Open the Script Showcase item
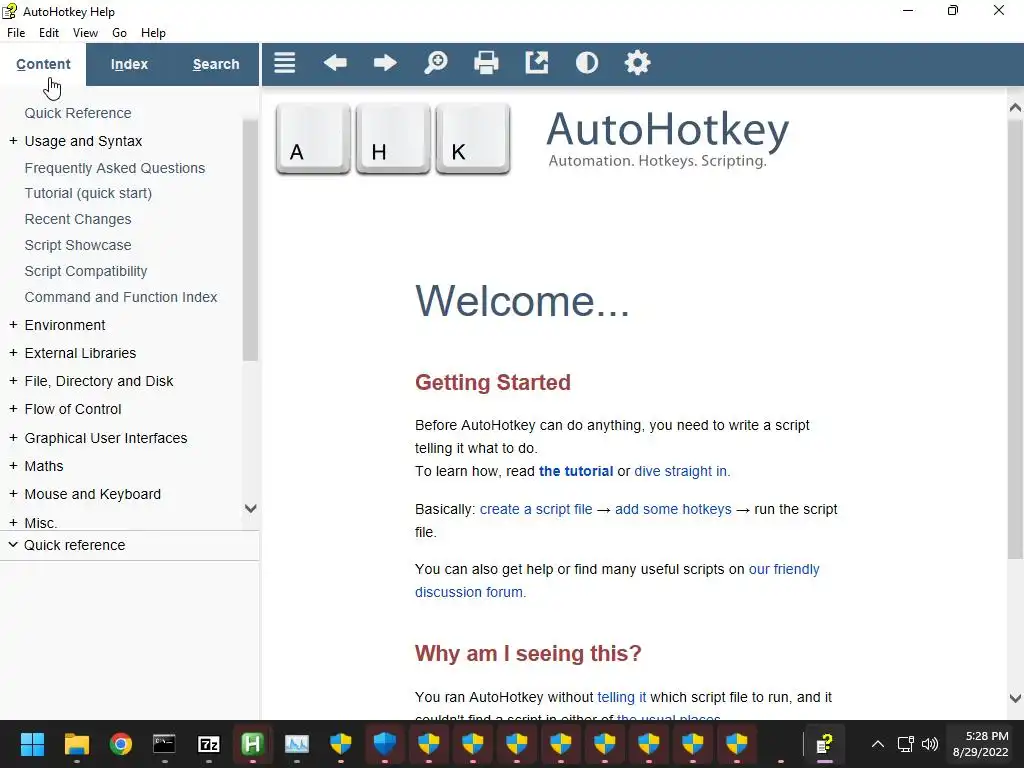The image size is (1024, 768). [78, 245]
